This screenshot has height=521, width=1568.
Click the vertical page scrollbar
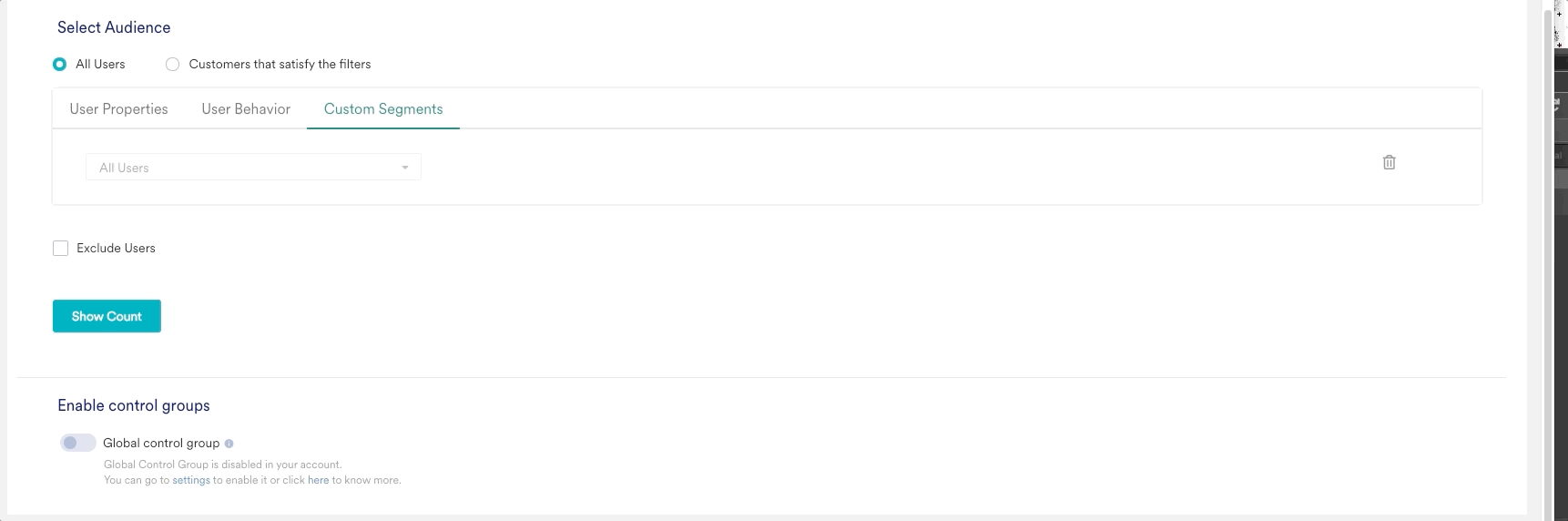coord(1547,260)
